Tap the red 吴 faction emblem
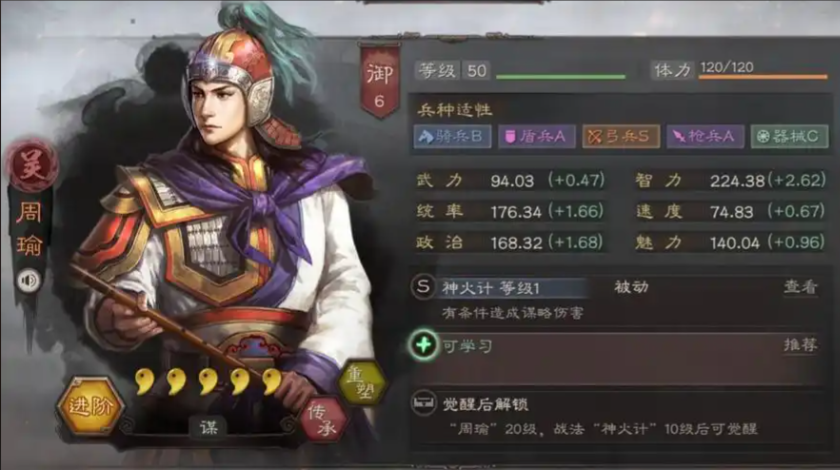 point(31,163)
